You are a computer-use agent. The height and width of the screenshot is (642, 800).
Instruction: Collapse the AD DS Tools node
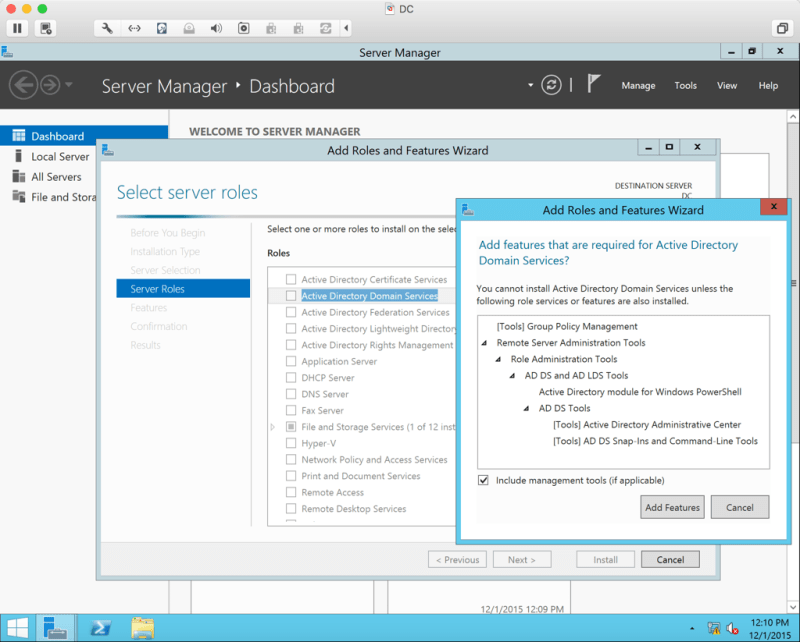527,408
